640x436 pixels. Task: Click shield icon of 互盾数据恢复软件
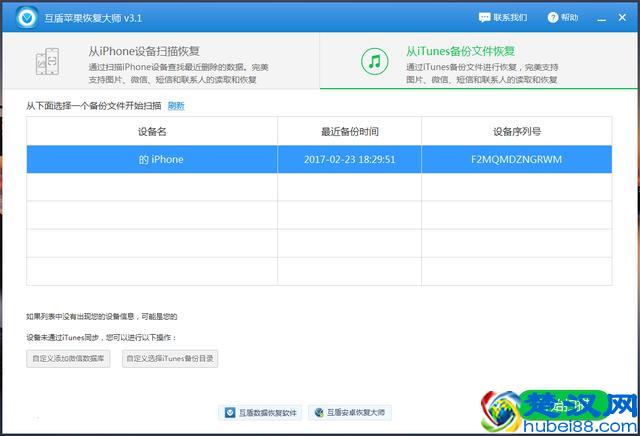point(230,413)
